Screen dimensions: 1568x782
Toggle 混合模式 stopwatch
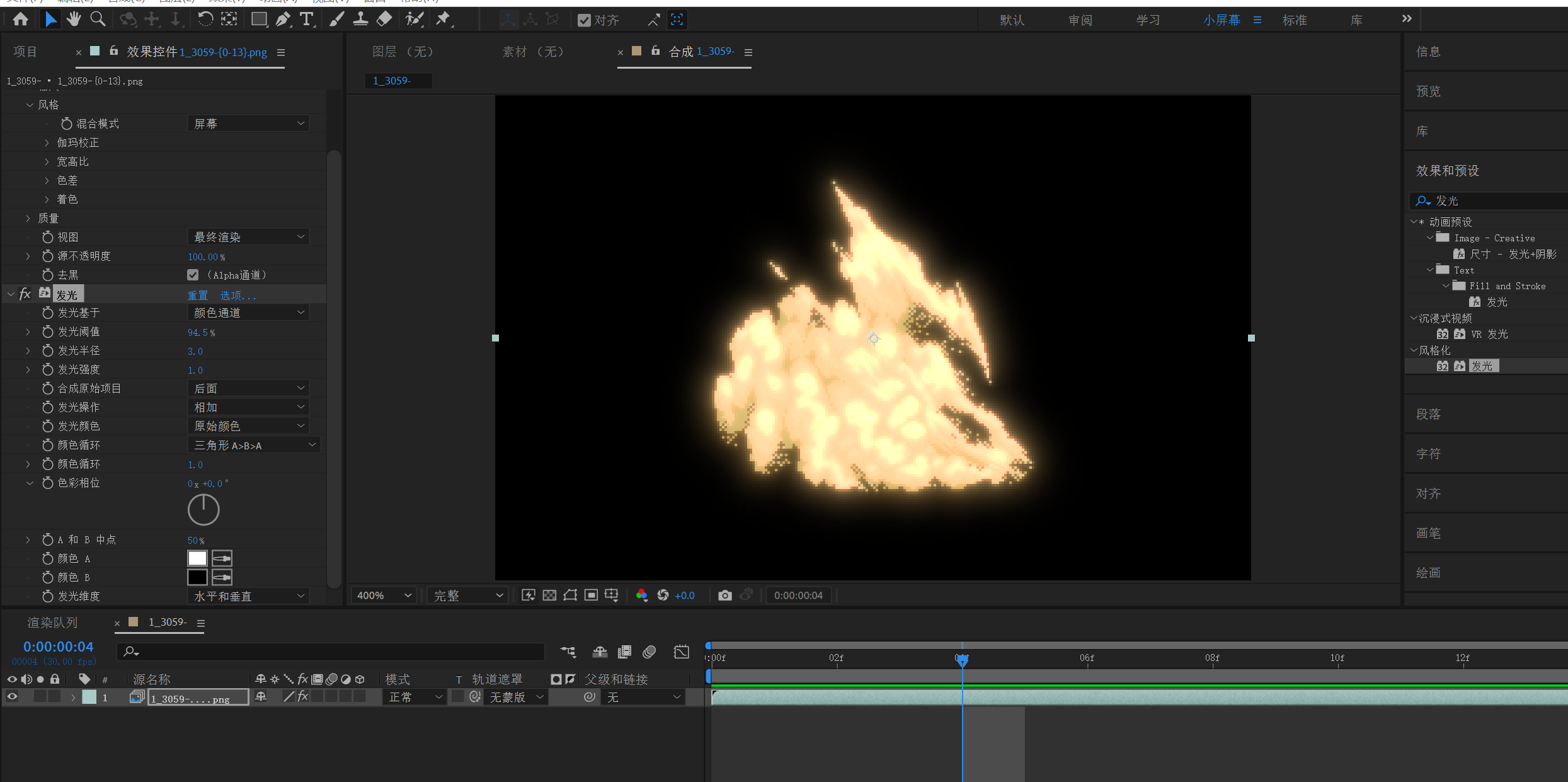[67, 124]
